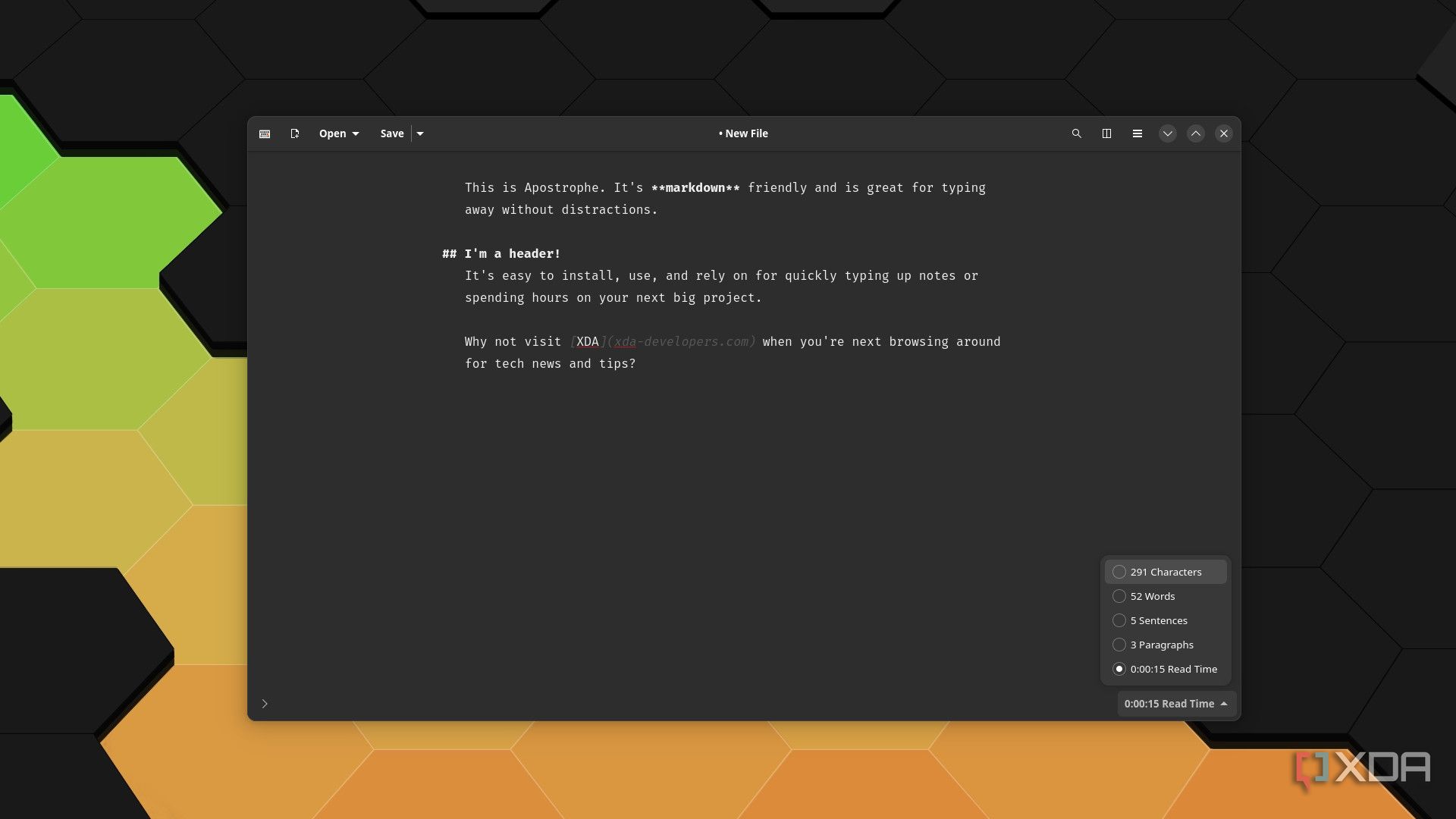Select the filled 0:00:15 Read Time radio button
The width and height of the screenshot is (1456, 819).
[1119, 669]
